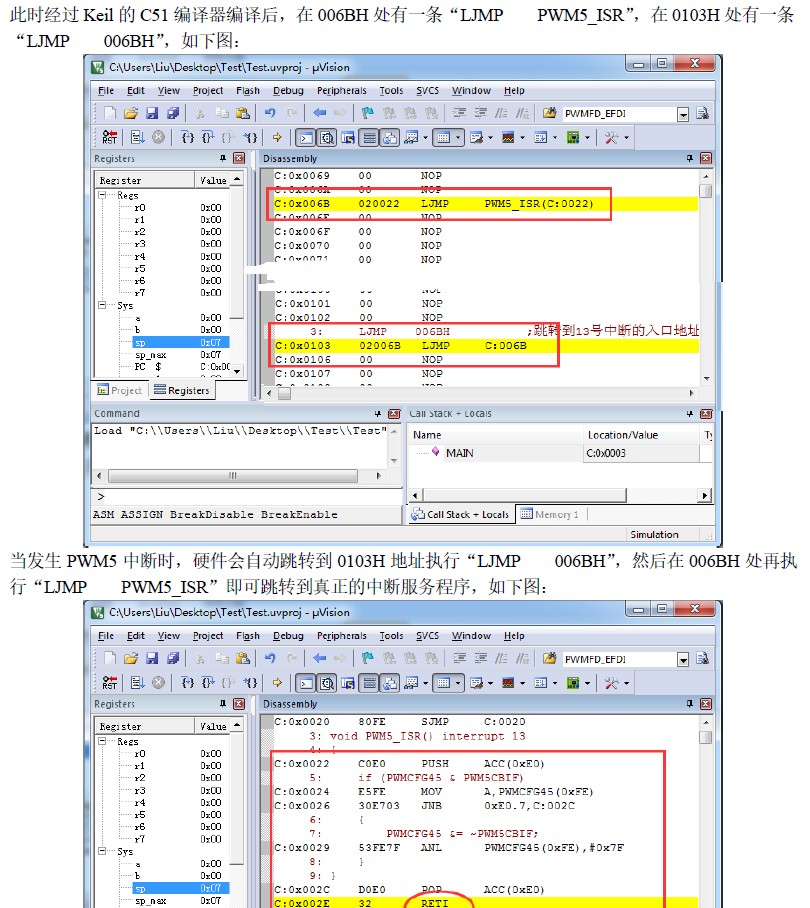Screen dimensions: 810x908
Task: Click Show Next Statement yellow arrow, lower window
Action: pos(277,683)
